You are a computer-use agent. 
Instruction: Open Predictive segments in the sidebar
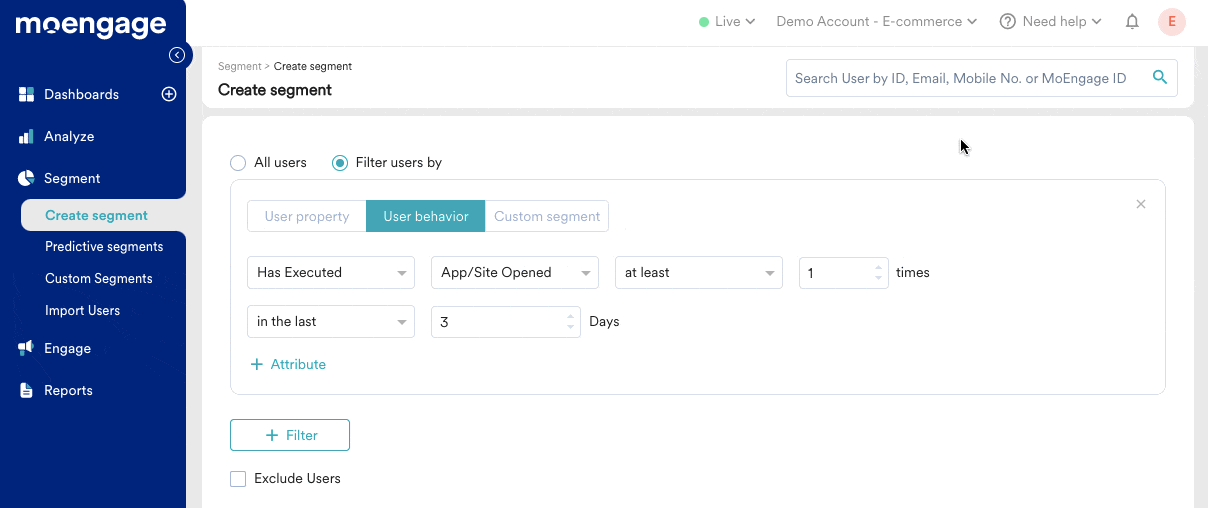104,246
